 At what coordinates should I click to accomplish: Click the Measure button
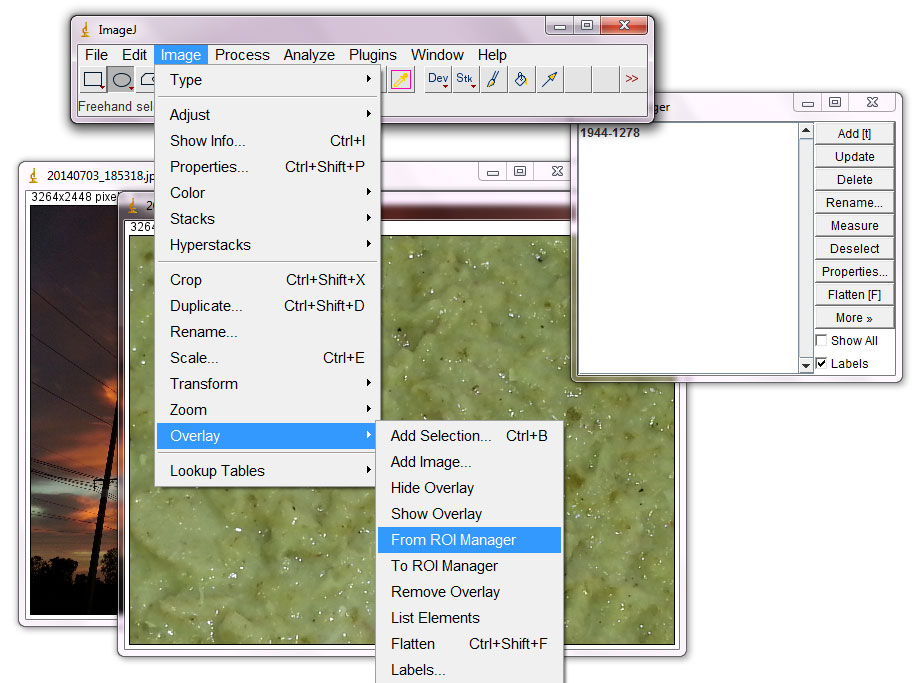click(x=853, y=225)
